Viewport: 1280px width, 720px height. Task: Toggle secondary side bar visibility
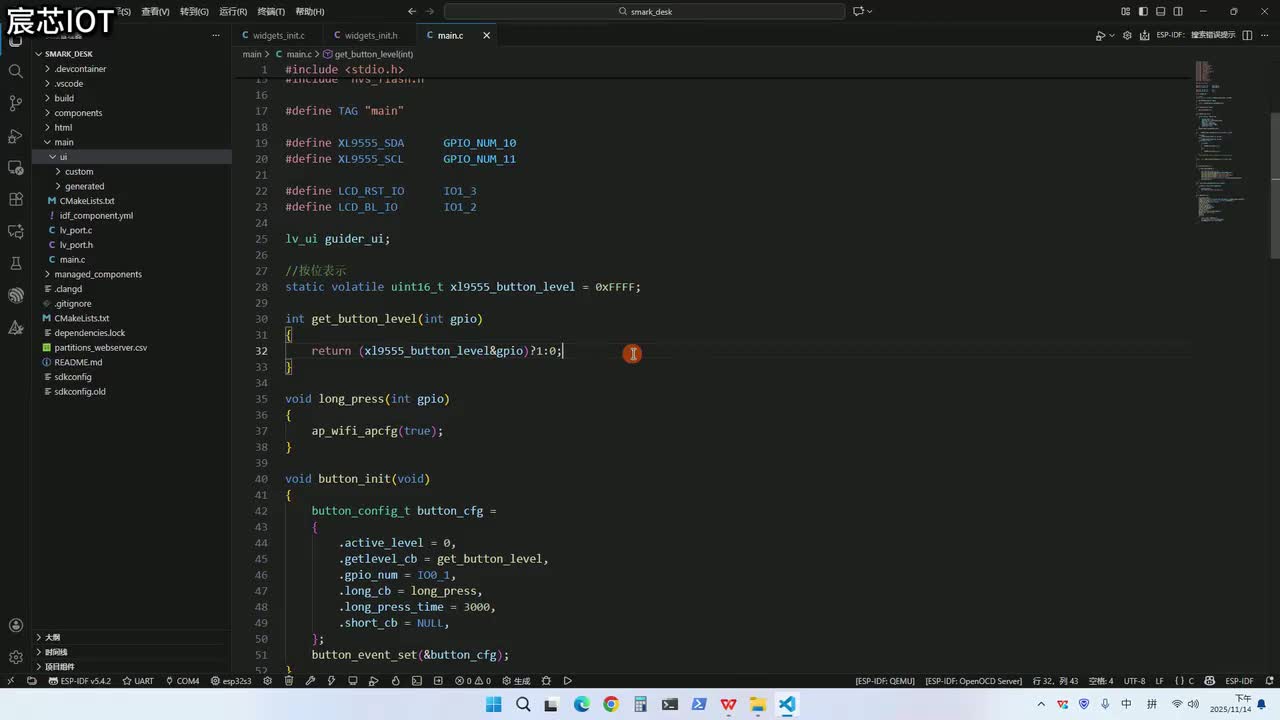coord(1177,11)
